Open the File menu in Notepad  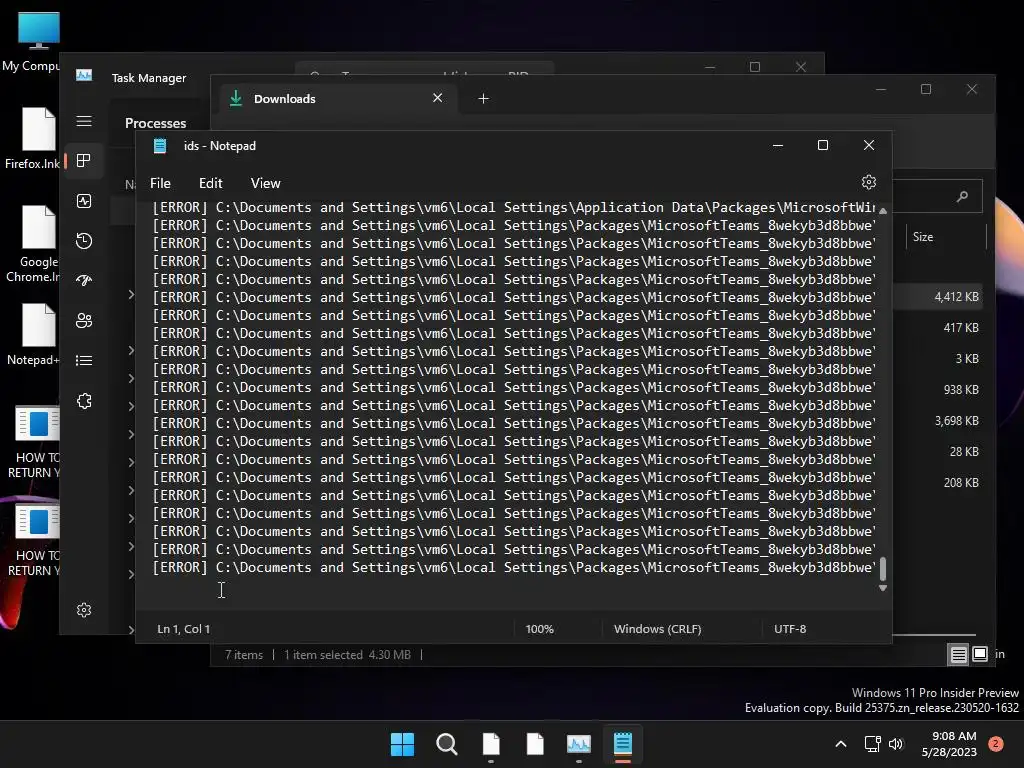pos(160,184)
